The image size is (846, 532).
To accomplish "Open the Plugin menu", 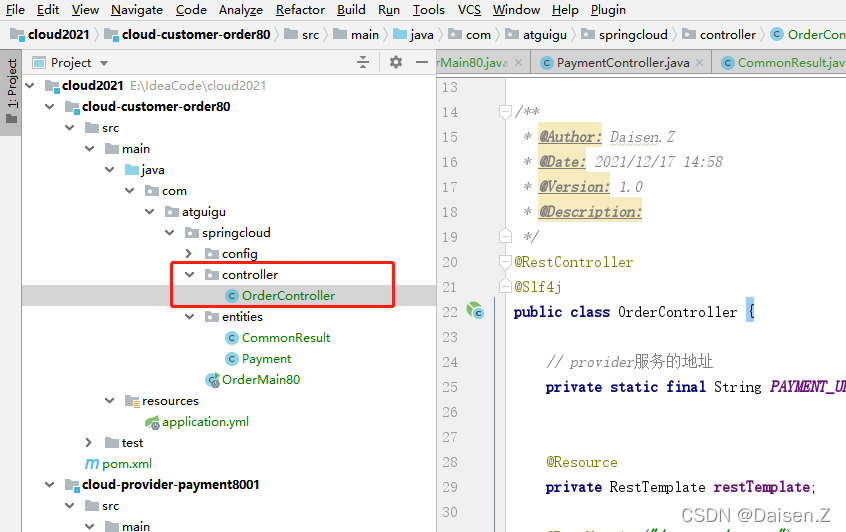I will coord(608,10).
